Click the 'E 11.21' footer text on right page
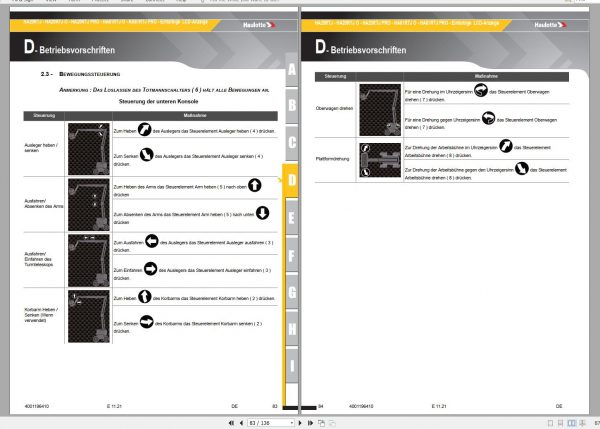This screenshot has width=600, height=429. (x=439, y=406)
